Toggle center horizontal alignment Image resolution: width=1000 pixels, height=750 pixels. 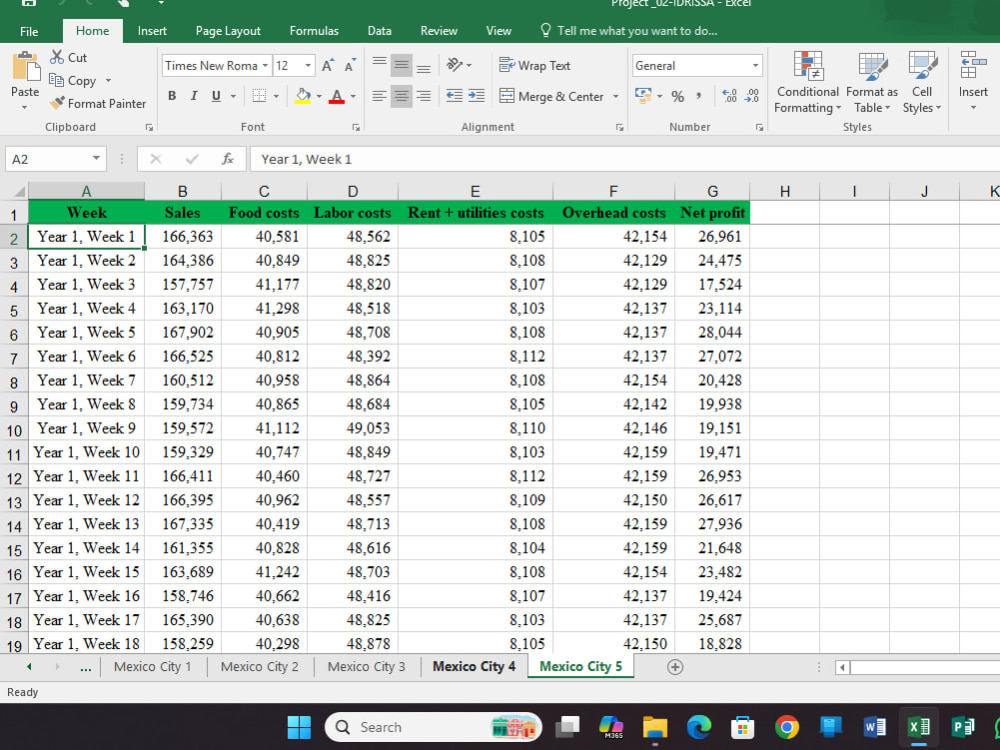pyautogui.click(x=401, y=96)
